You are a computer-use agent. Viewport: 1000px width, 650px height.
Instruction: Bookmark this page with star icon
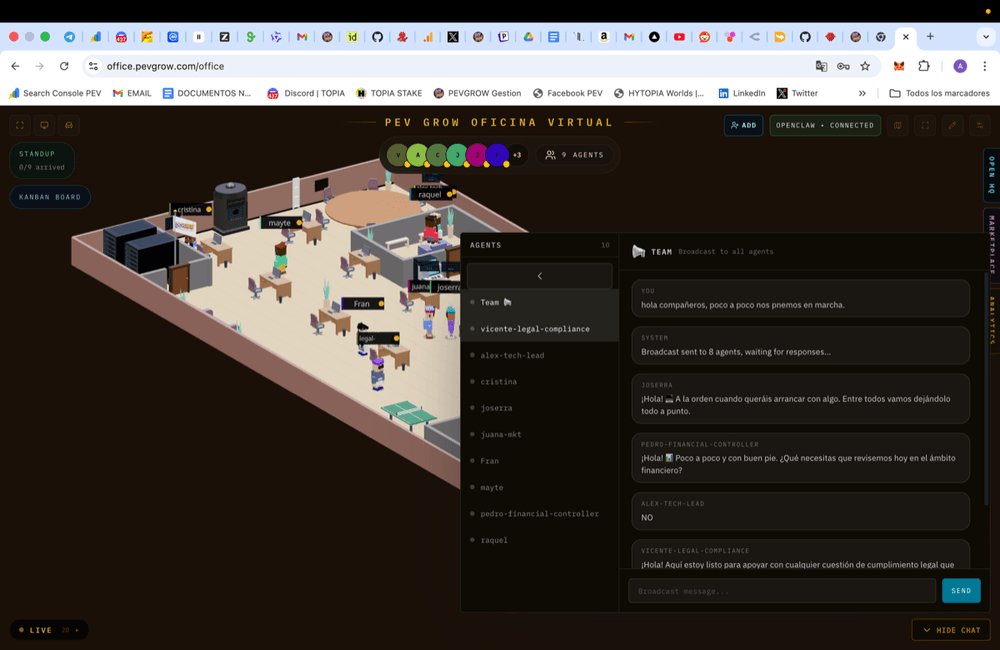[865, 66]
